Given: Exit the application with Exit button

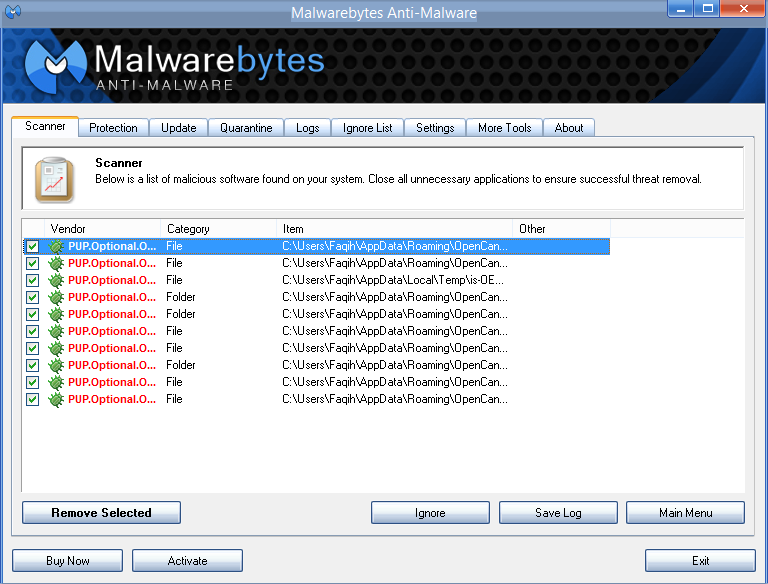Looking at the screenshot, I should 700,560.
